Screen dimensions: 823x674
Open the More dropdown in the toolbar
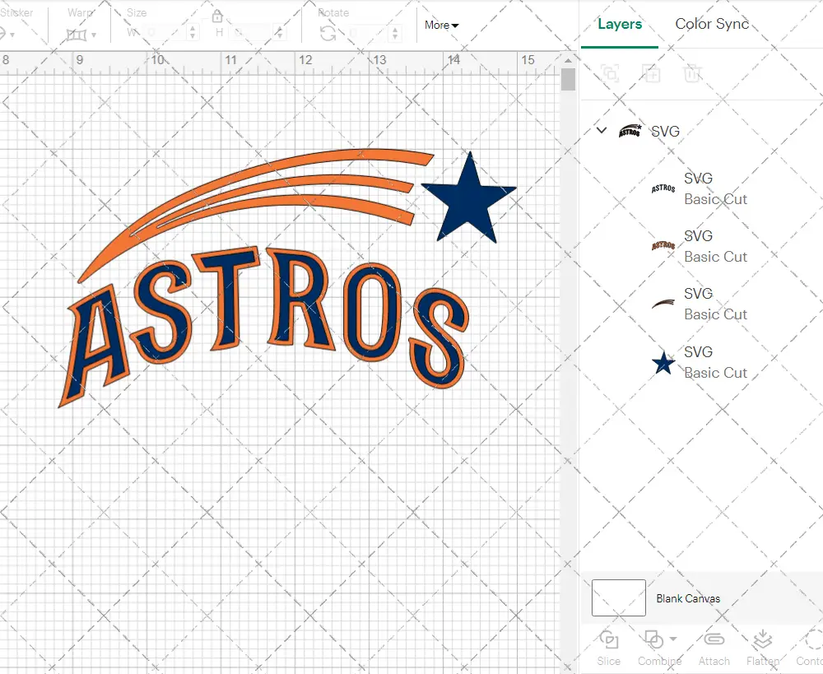[x=441, y=25]
